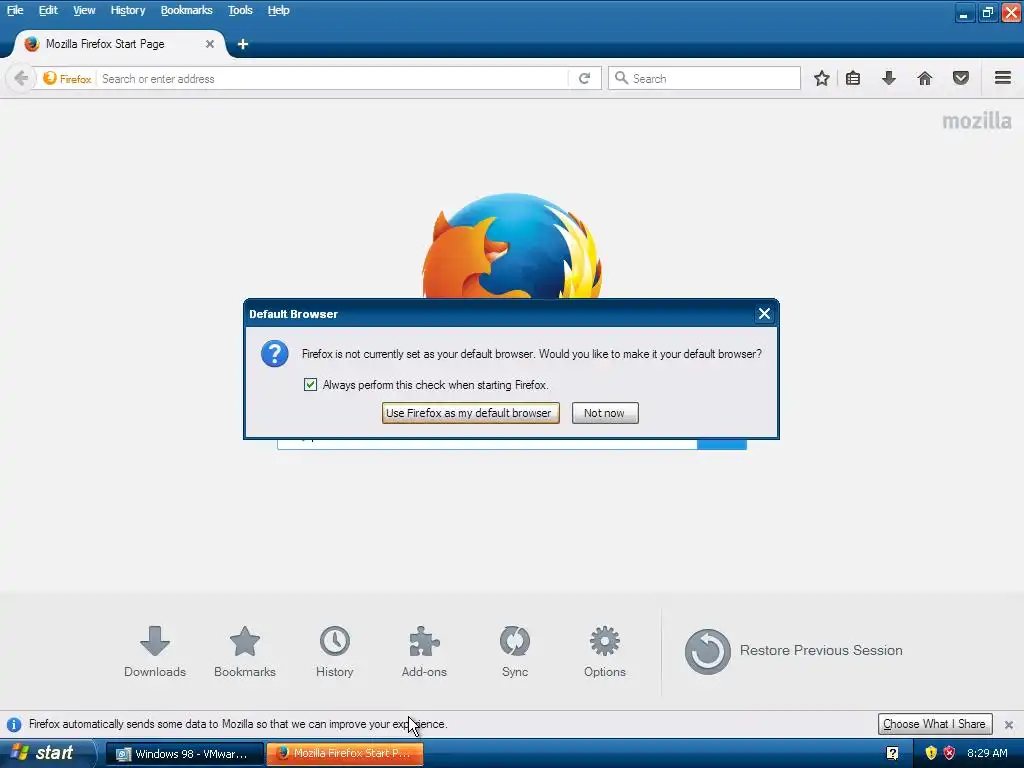Viewport: 1024px width, 768px height.
Task: Click the red shield alert tray icon
Action: [x=950, y=753]
